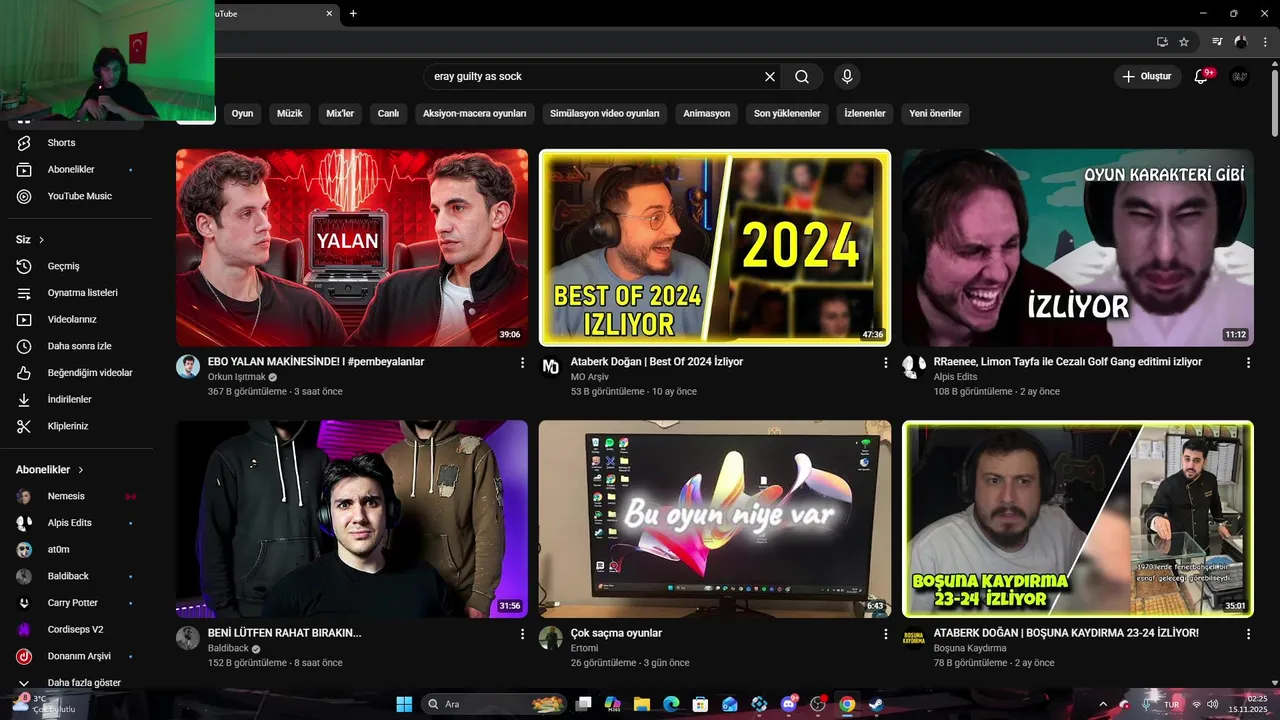Select Yeni öneriler filter chip

(x=935, y=114)
